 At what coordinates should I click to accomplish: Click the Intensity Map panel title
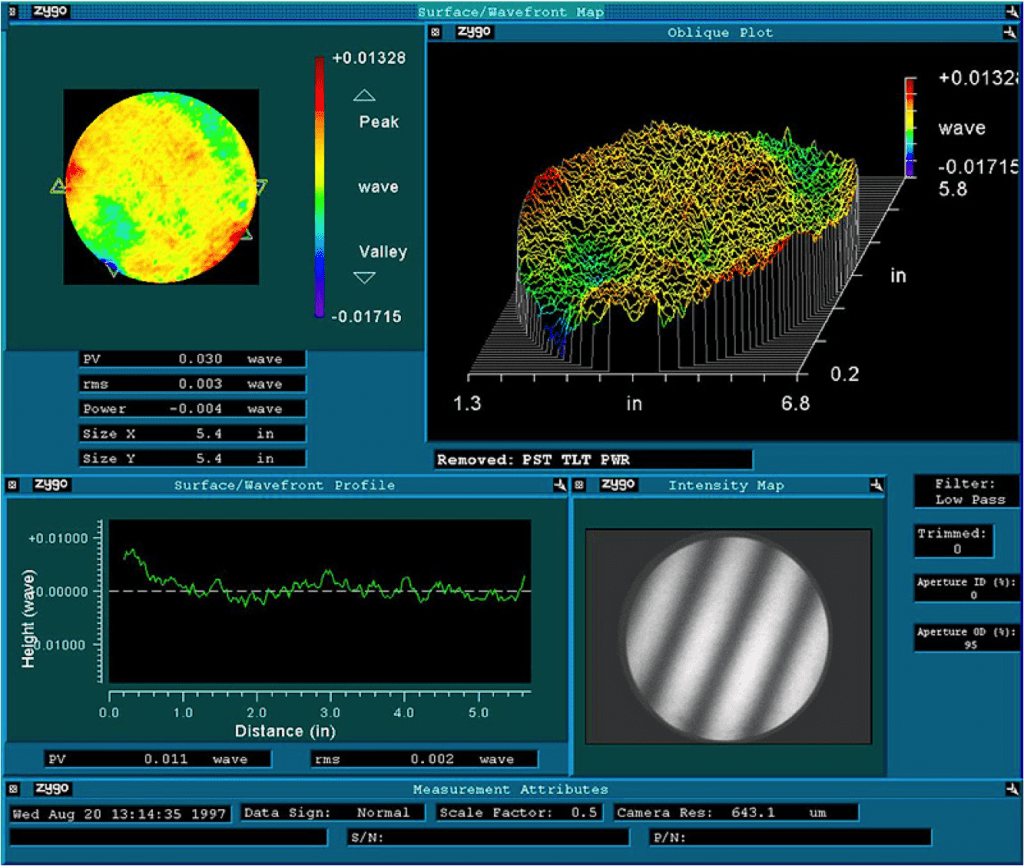[x=727, y=485]
